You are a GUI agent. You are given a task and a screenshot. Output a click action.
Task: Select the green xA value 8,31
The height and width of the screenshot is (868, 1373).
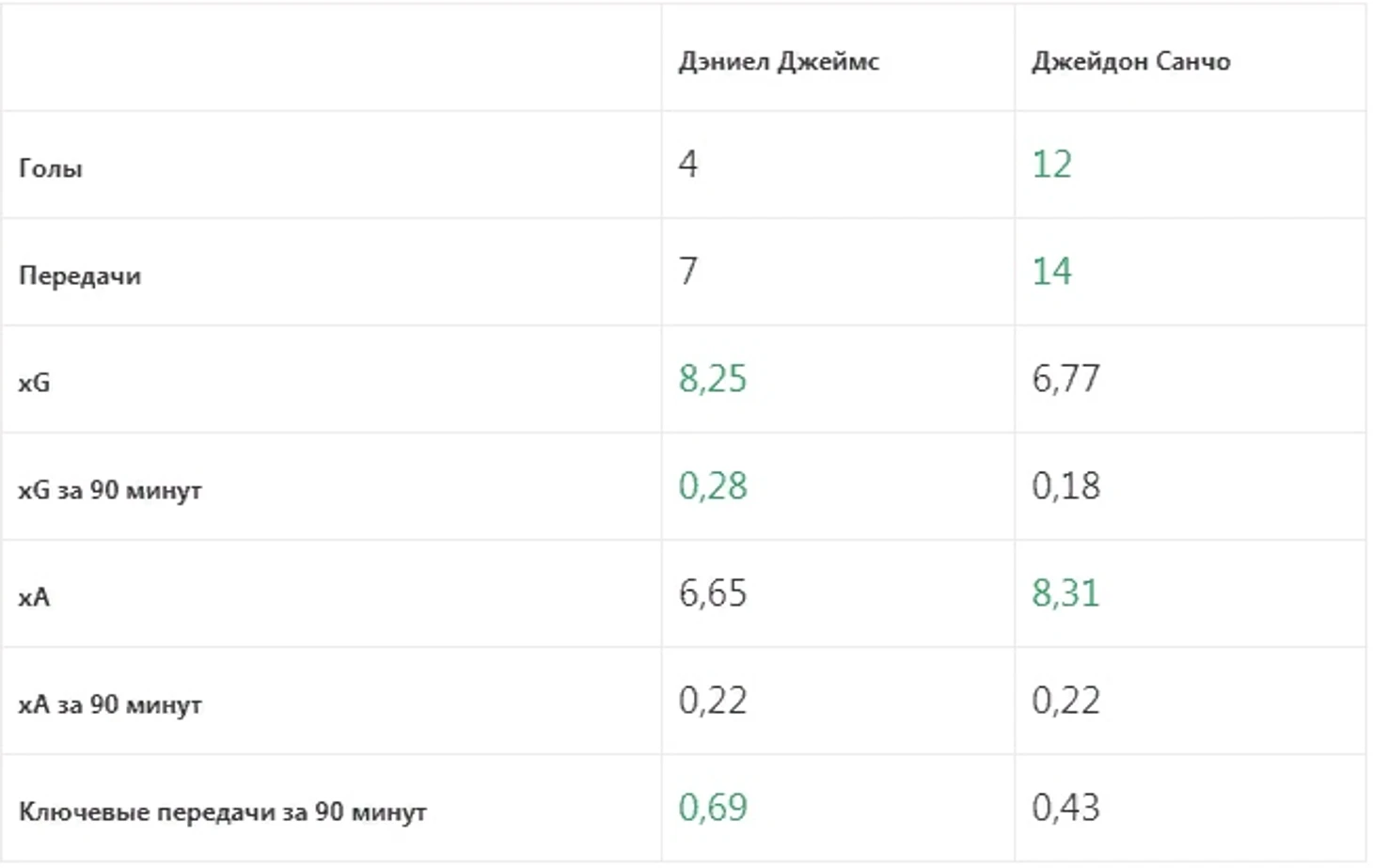tap(1065, 593)
